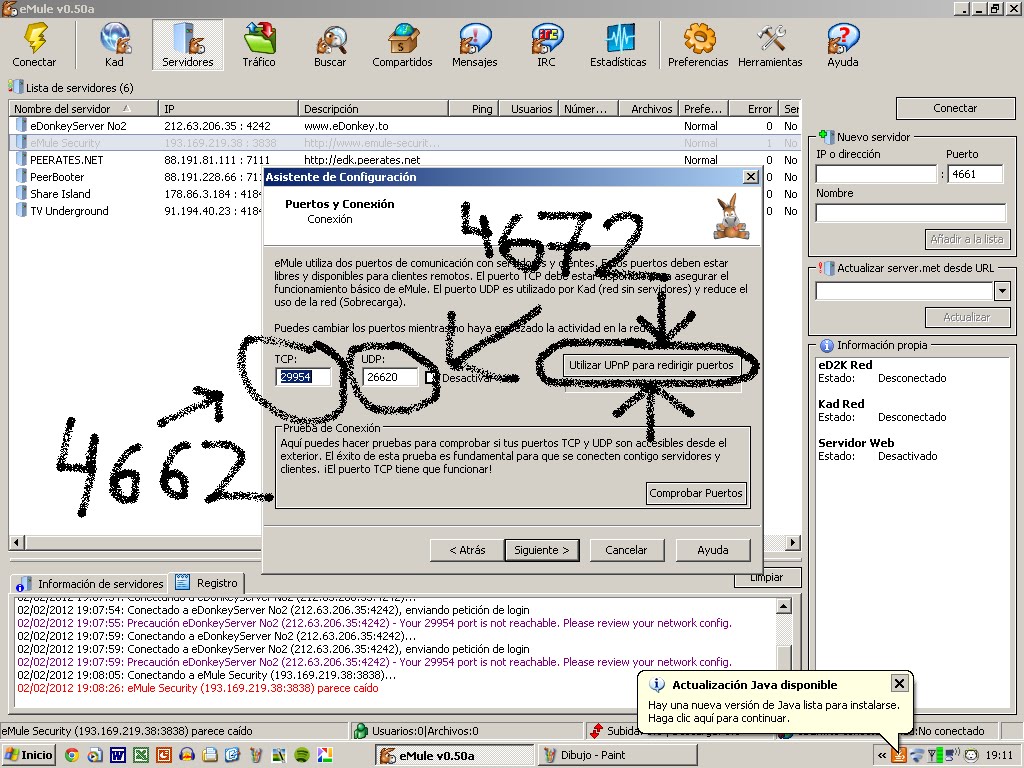Viewport: 1024px width, 768px height.
Task: Open the Preferencias gear icon
Action: point(698,44)
